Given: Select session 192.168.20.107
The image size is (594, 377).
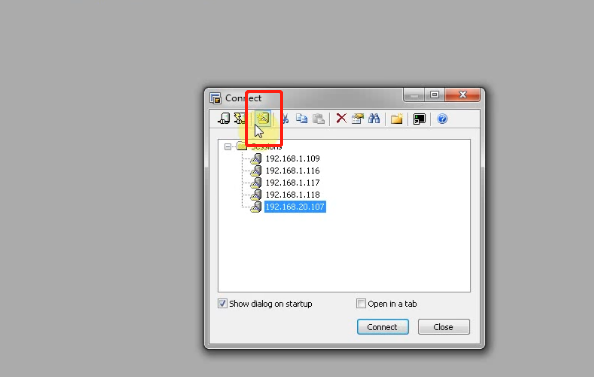Looking at the screenshot, I should [295, 207].
